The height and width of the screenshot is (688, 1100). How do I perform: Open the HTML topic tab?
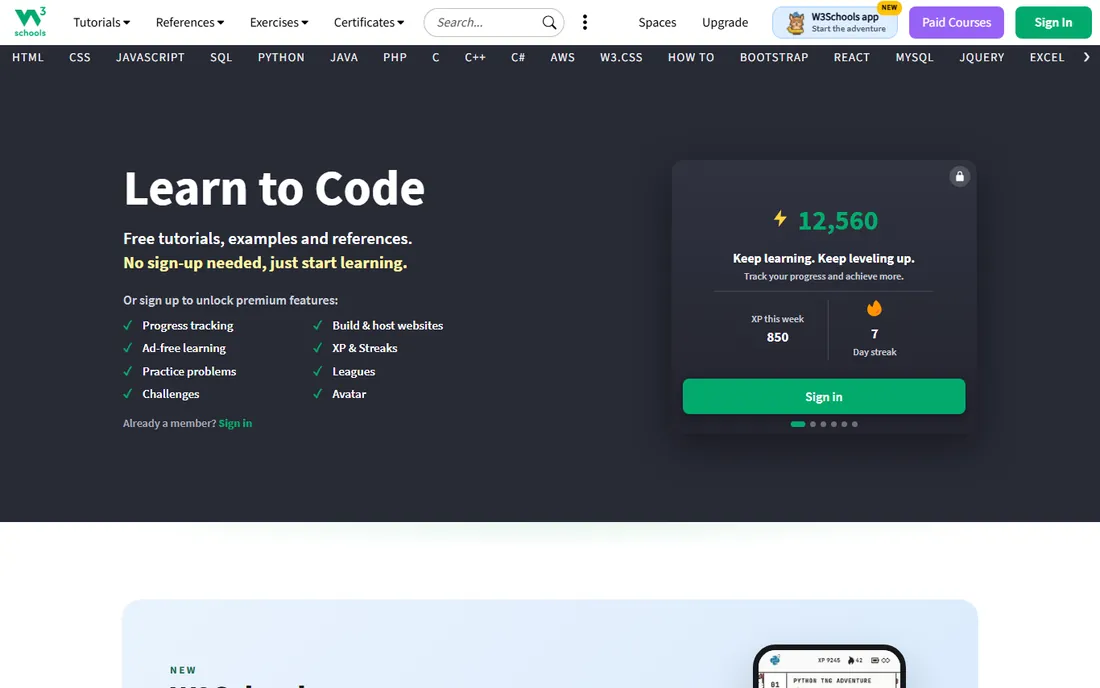28,58
